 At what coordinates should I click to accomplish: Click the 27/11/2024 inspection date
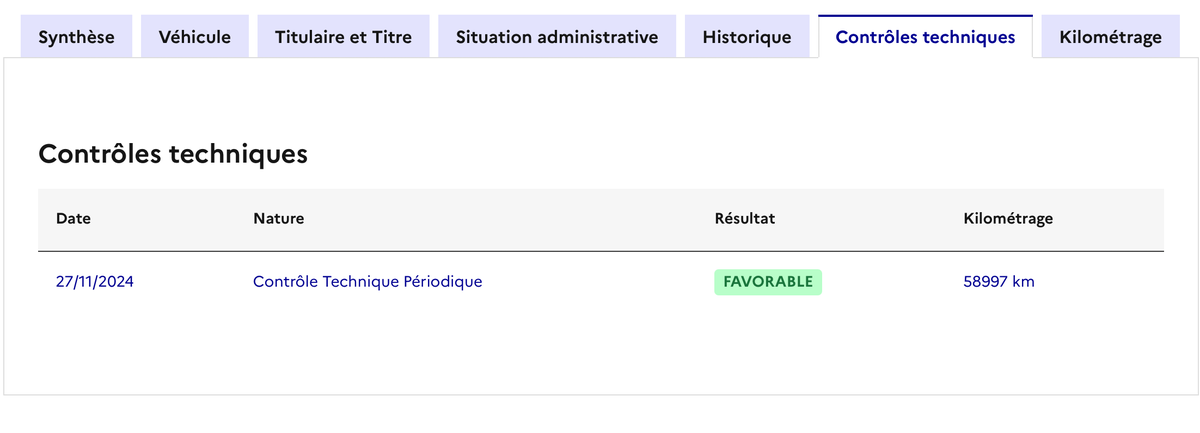coord(95,282)
